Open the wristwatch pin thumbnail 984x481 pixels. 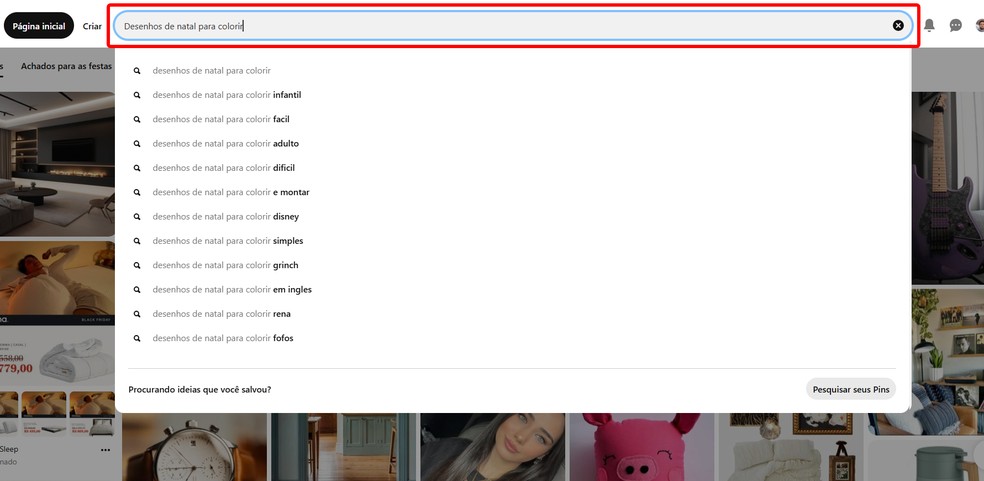[194, 447]
